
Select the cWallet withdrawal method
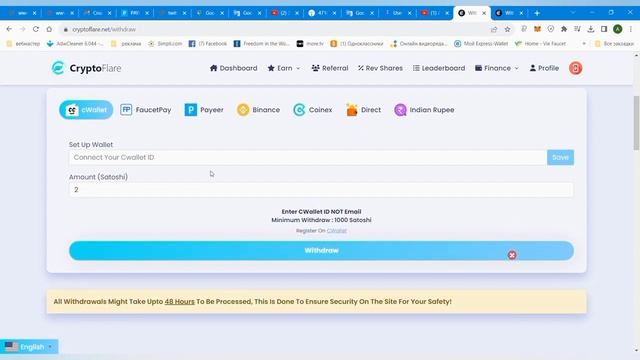click(86, 110)
